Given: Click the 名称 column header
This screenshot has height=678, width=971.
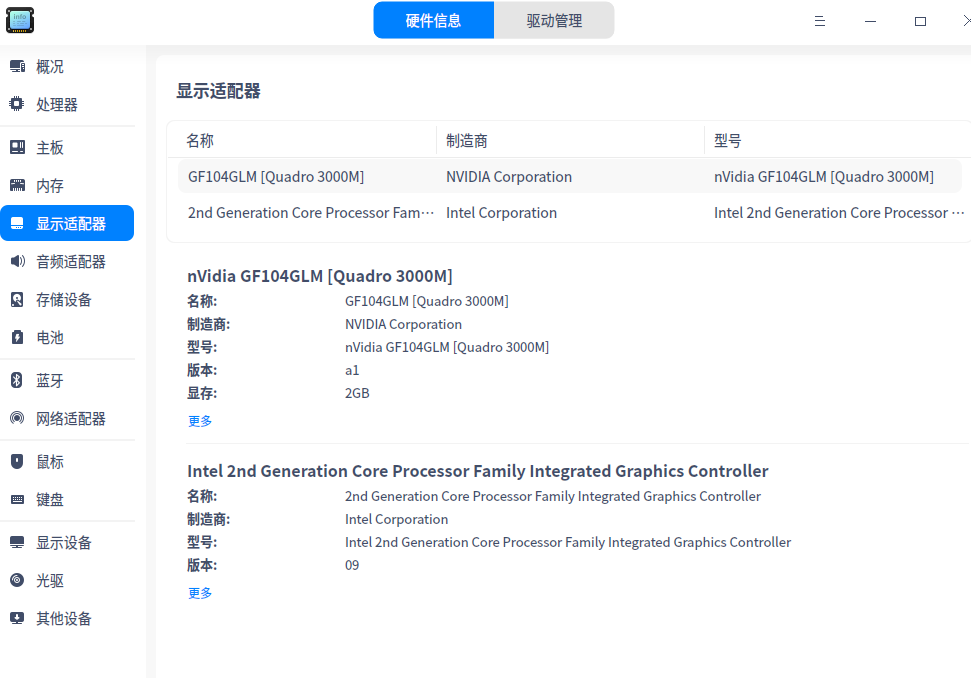Looking at the screenshot, I should (x=200, y=141).
